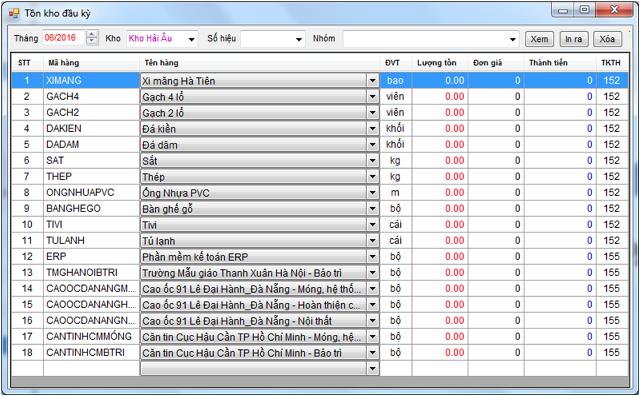Image resolution: width=640 pixels, height=396 pixels.
Task: Select the Thành tiền column header
Action: [560, 62]
